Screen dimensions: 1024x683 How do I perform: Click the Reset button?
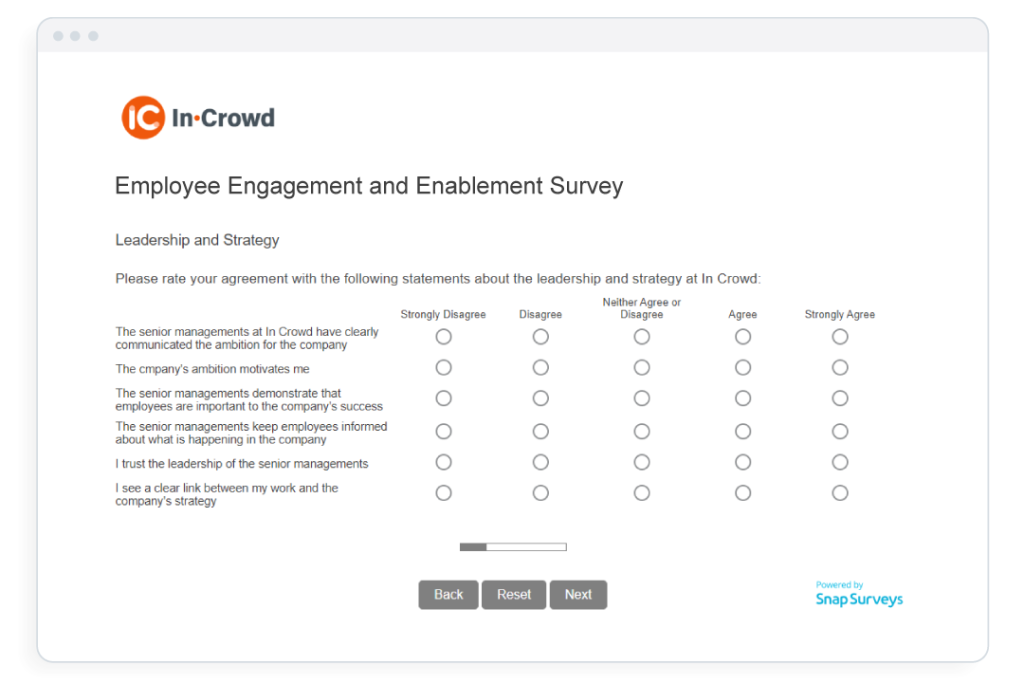[513, 594]
